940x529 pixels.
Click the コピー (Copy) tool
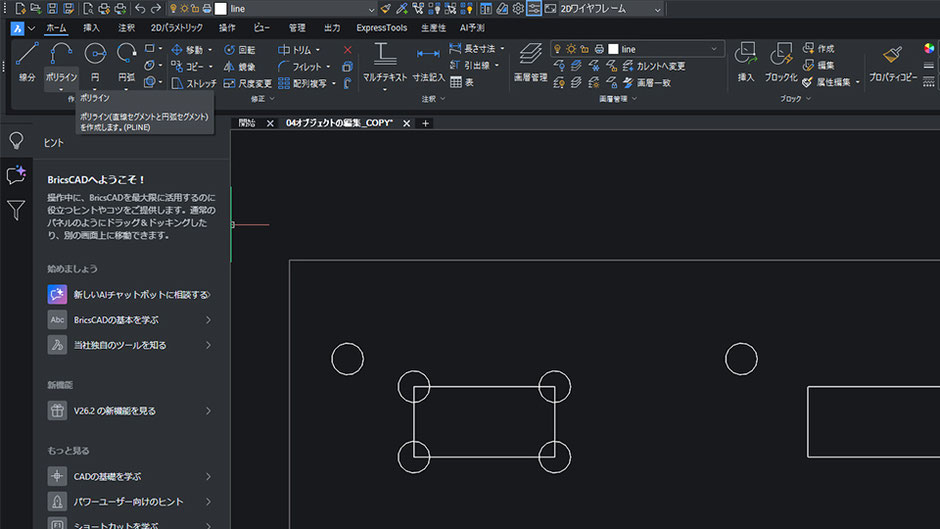187,67
